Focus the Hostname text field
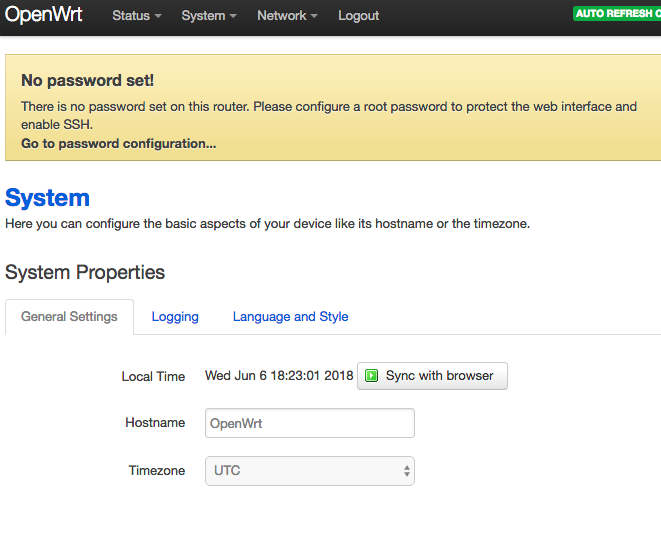This screenshot has width=661, height=543. pyautogui.click(x=309, y=423)
